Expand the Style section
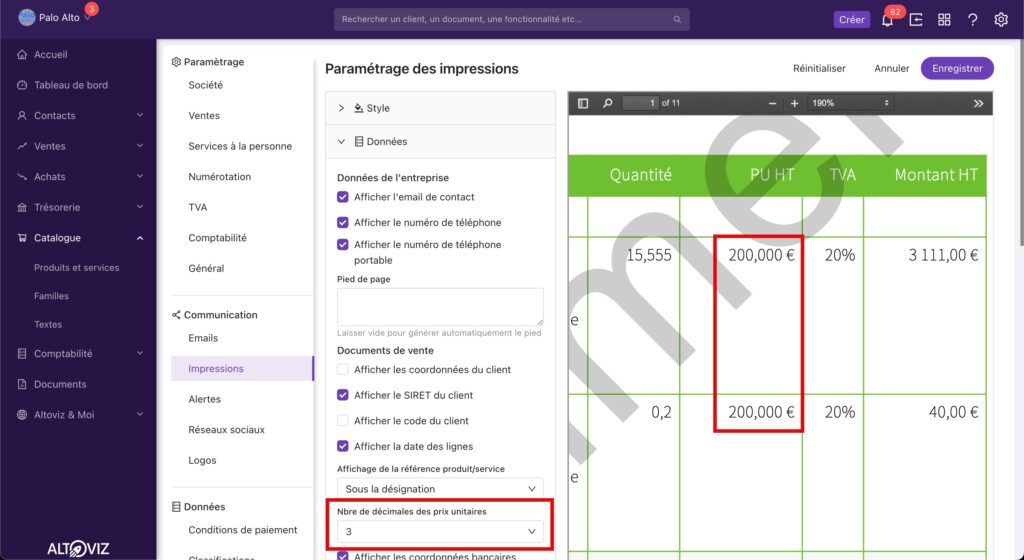Viewport: 1024px width, 560px height. pyautogui.click(x=440, y=108)
